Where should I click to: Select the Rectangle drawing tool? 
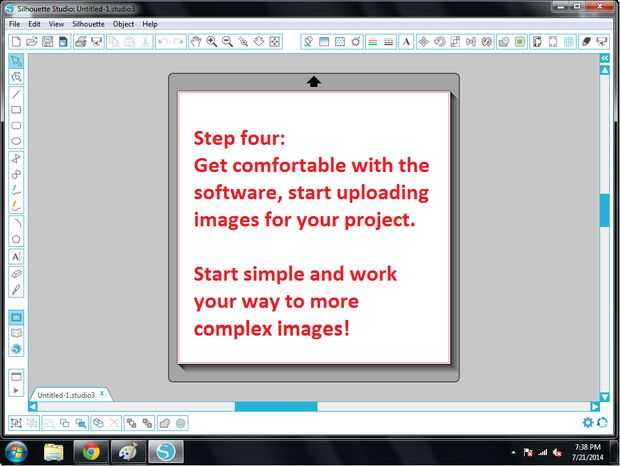16,109
